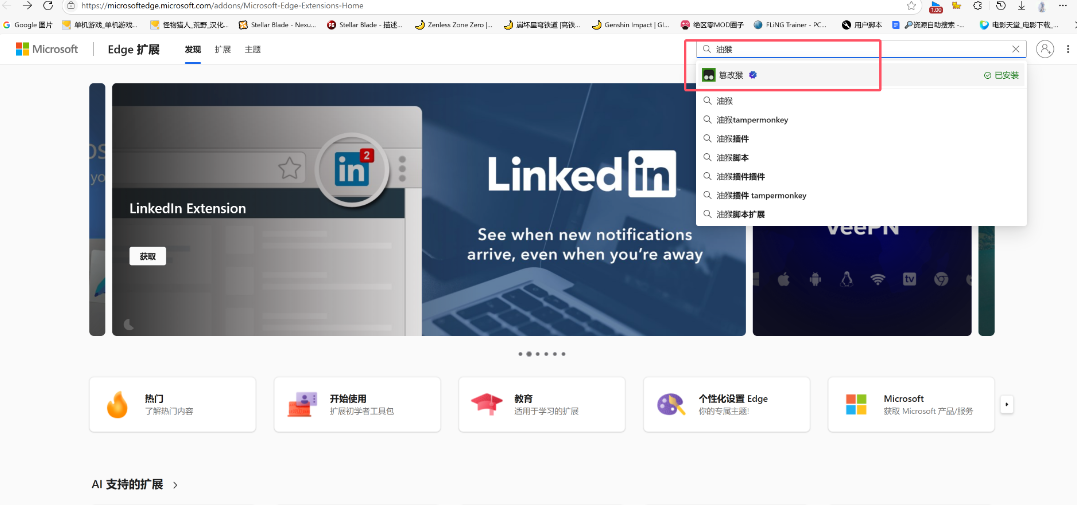Switch to the 扩展 tab
Image resolution: width=1077 pixels, height=505 pixels.
coord(223,49)
